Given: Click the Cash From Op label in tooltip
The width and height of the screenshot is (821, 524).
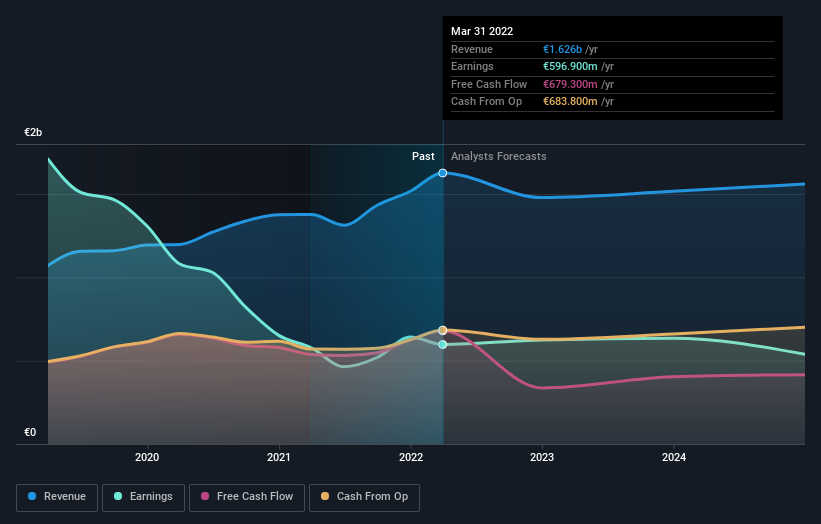Looking at the screenshot, I should click(x=486, y=102).
